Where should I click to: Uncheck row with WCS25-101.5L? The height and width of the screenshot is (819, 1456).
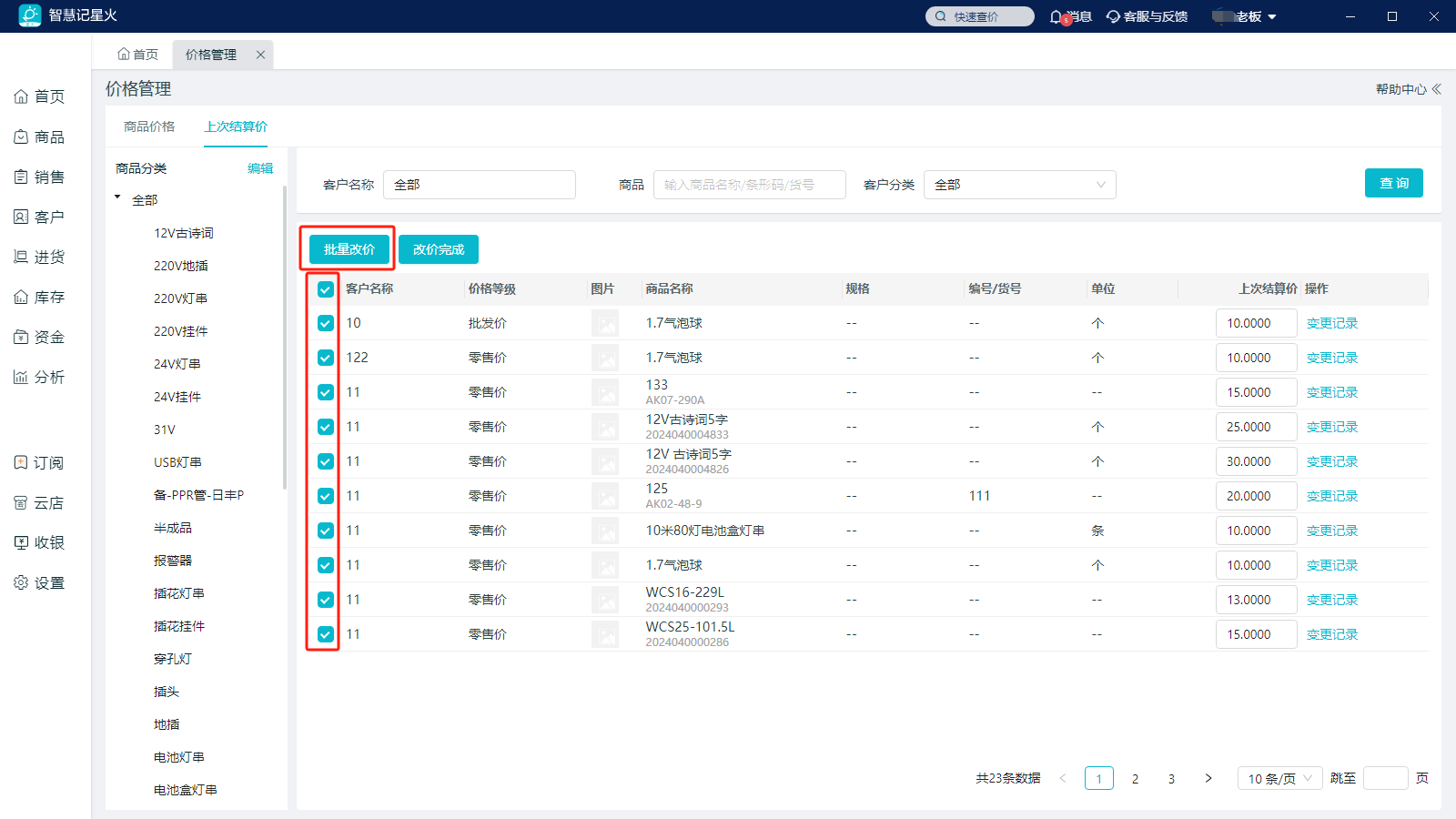pyautogui.click(x=326, y=634)
